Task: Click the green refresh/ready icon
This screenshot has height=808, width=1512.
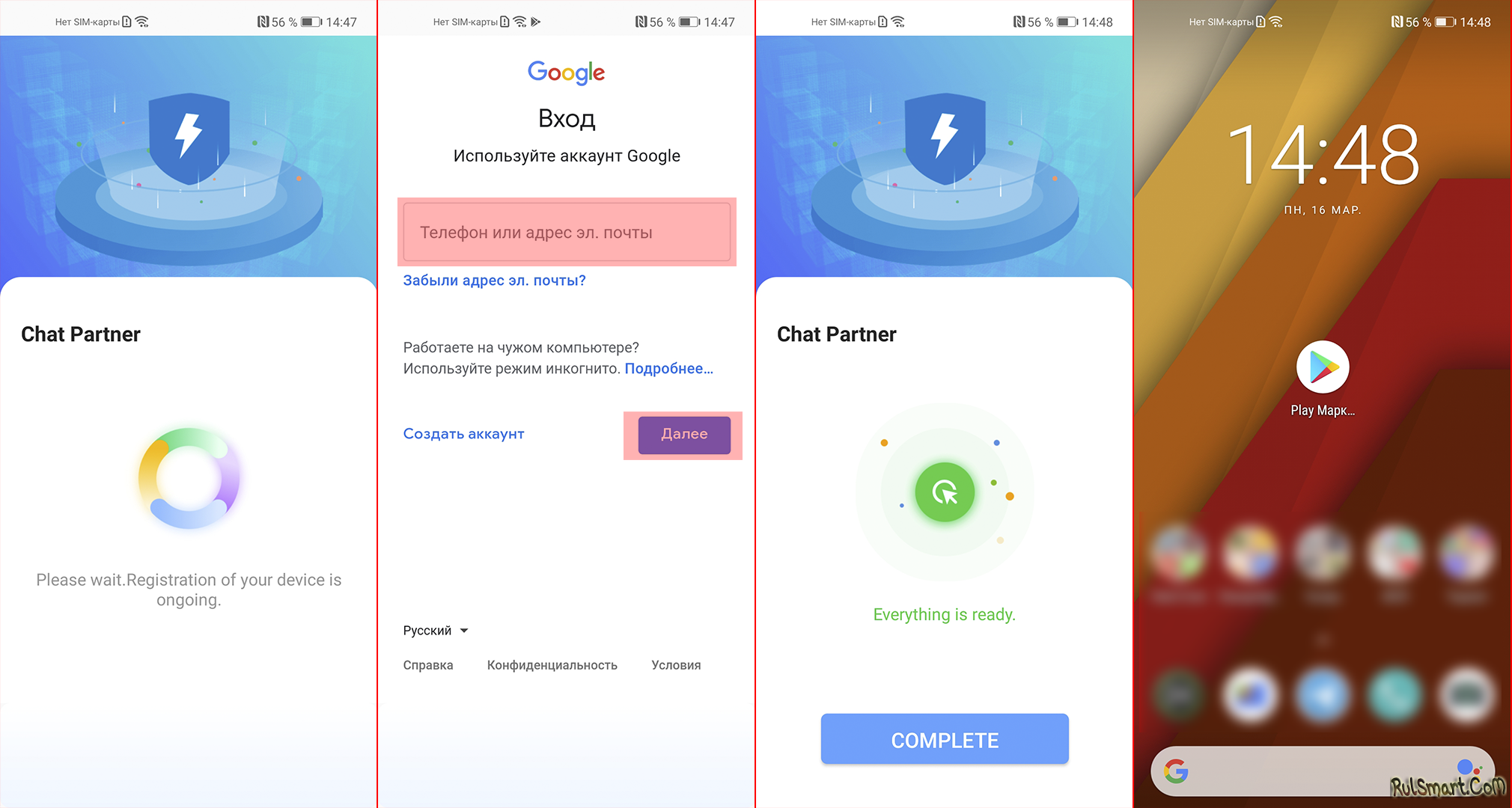Action: point(944,492)
